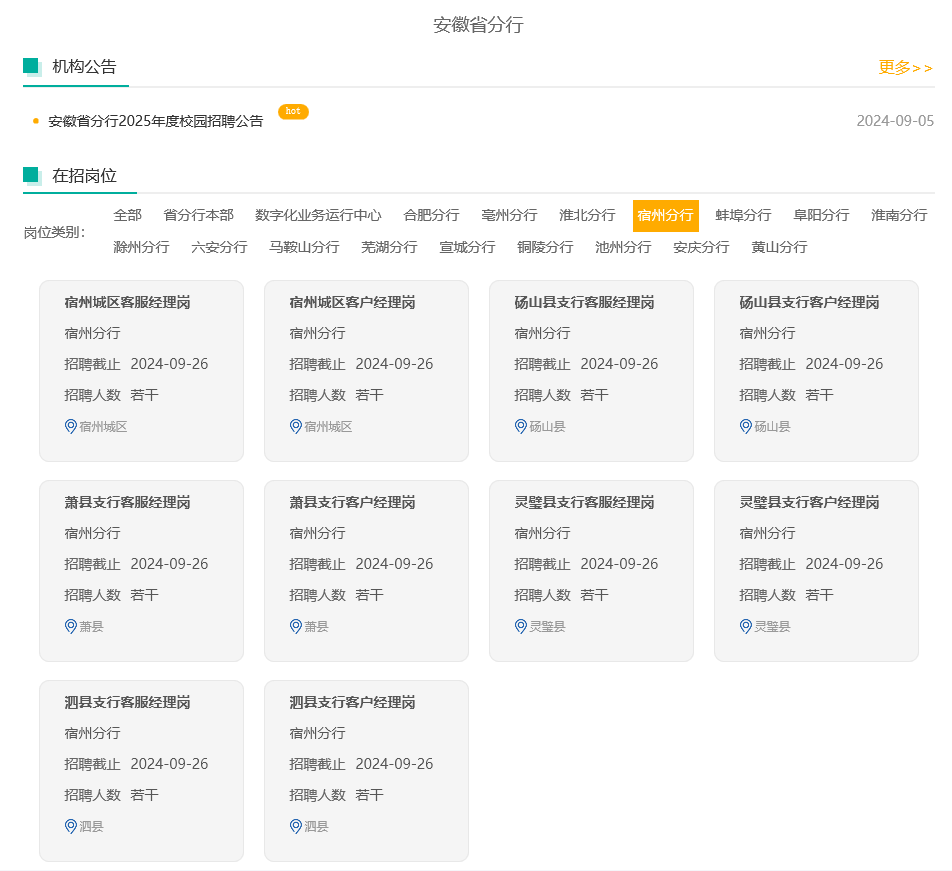
Task: Click green square icon beside 机构公告
Action: tap(32, 67)
